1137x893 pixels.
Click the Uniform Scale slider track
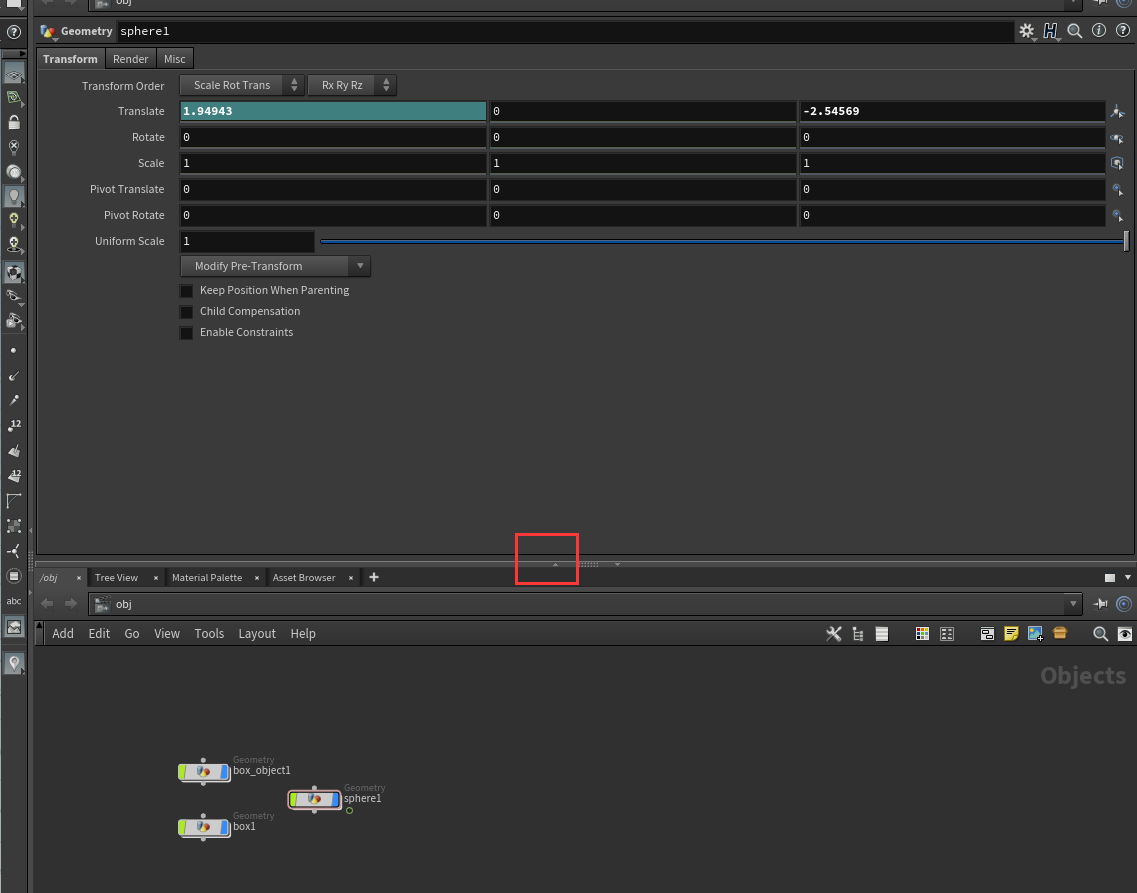[x=722, y=241]
